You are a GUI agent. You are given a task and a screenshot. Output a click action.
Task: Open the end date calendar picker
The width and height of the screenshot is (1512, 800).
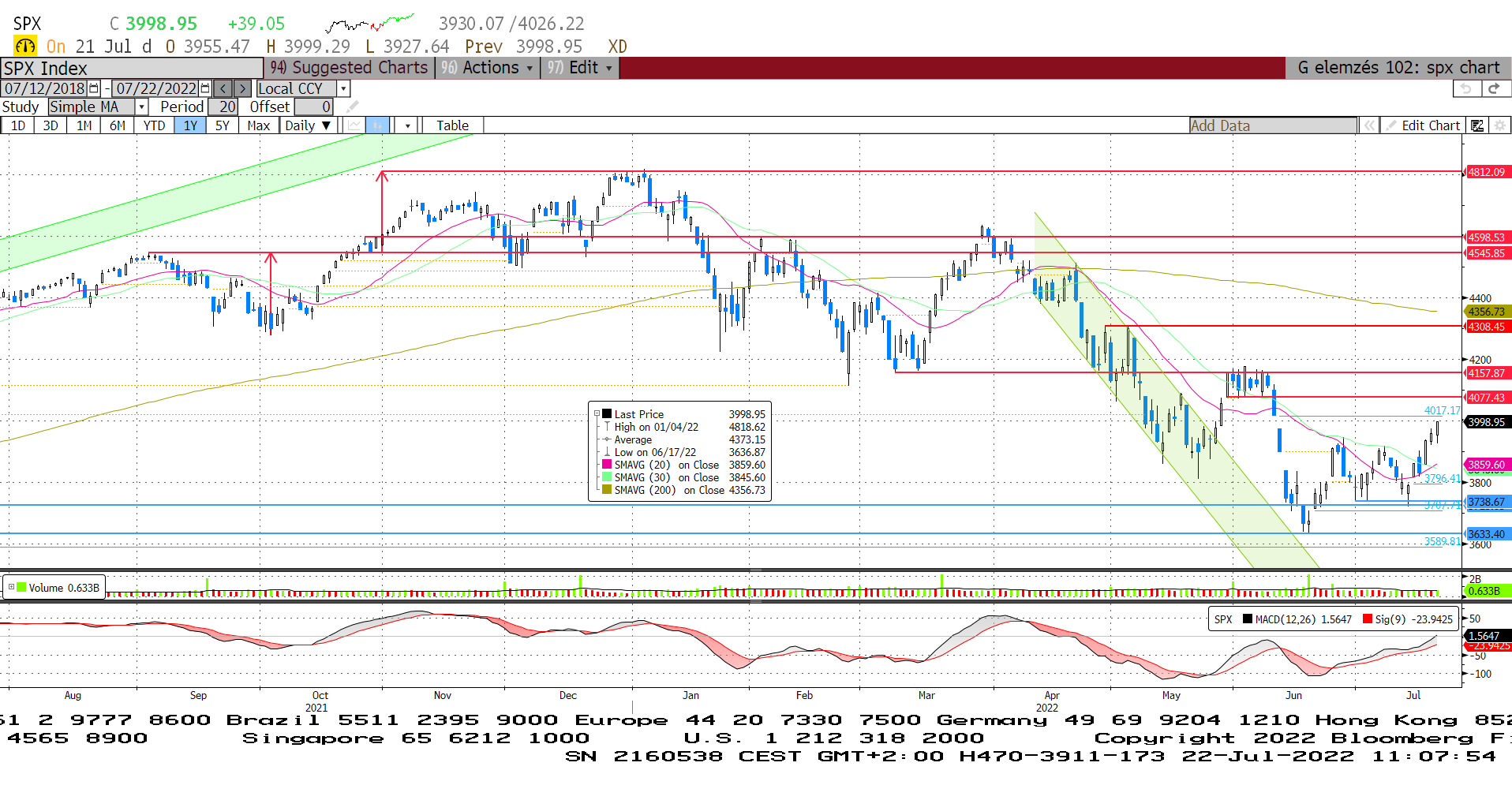(205, 88)
